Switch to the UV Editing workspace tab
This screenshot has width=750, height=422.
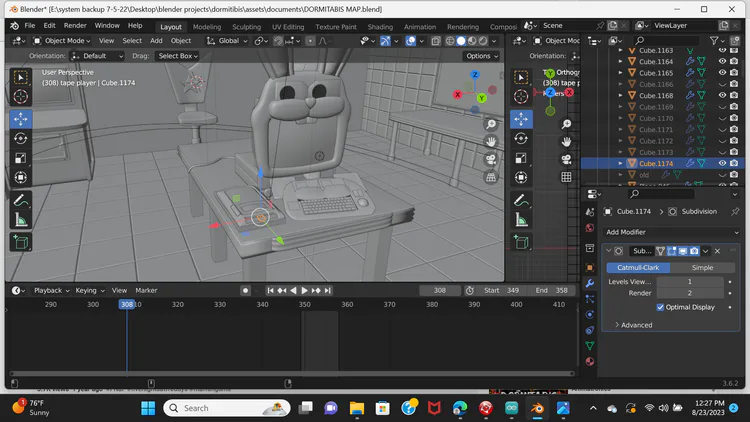click(288, 27)
